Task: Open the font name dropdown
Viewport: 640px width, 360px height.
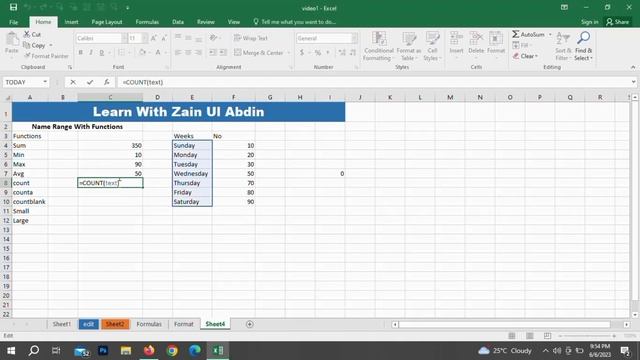Action: click(124, 38)
